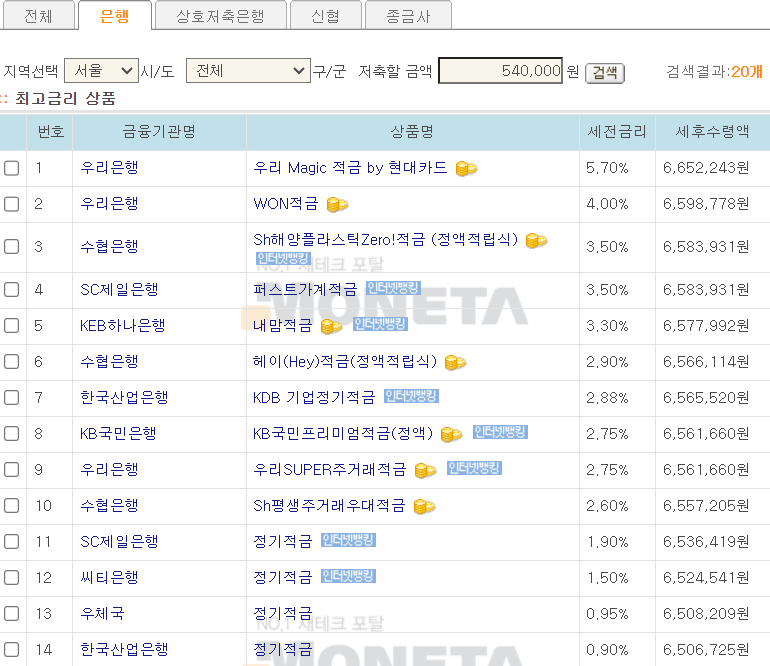Open 우리 Magic 적금 by 현대카드 product link
This screenshot has width=770, height=666.
pyautogui.click(x=350, y=168)
